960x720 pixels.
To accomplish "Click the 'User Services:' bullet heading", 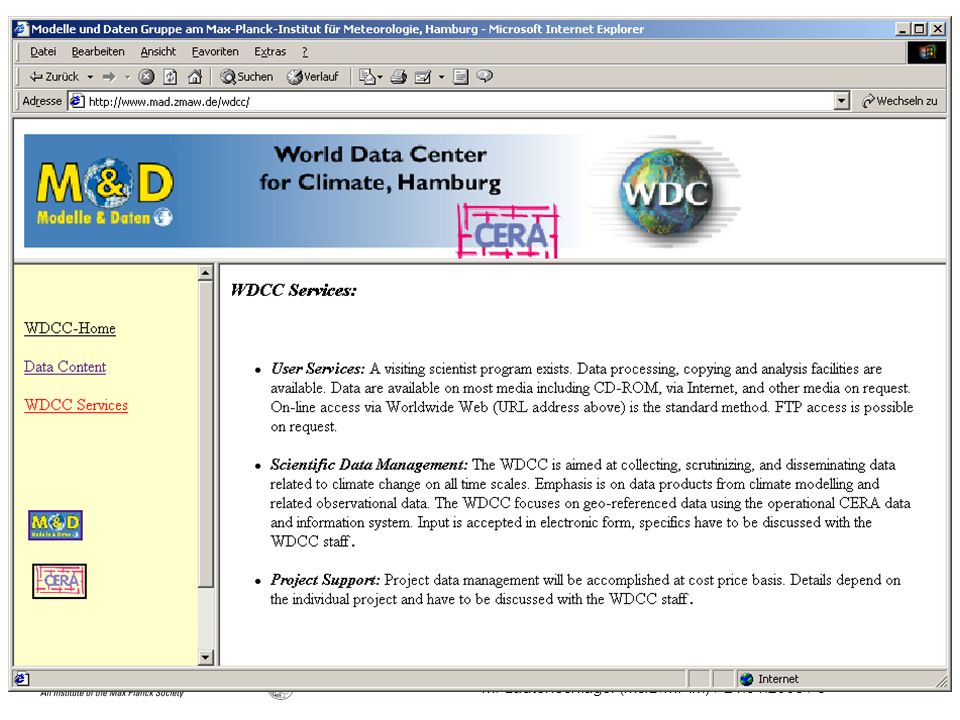I will [318, 369].
